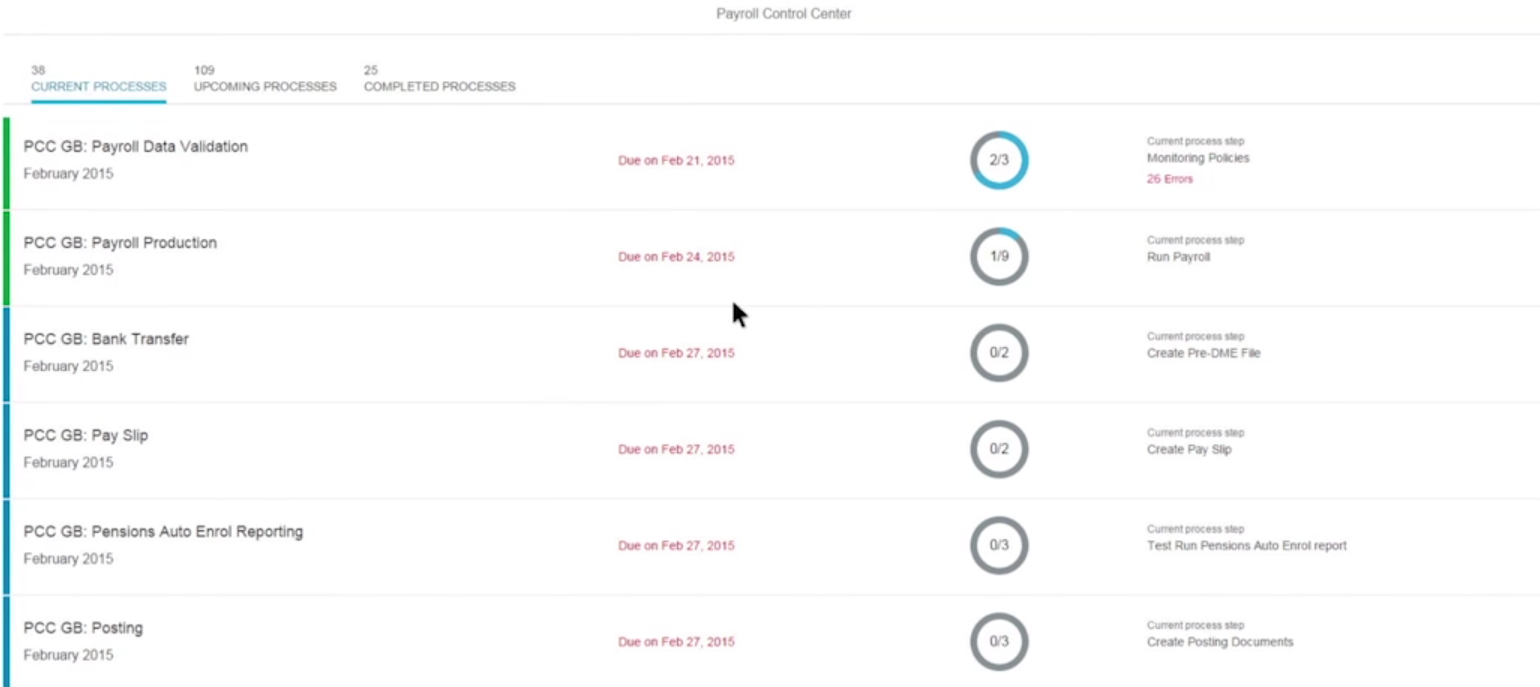Click the 26 Errors link
Screen dimensions: 1540x687
[x=1168, y=178]
